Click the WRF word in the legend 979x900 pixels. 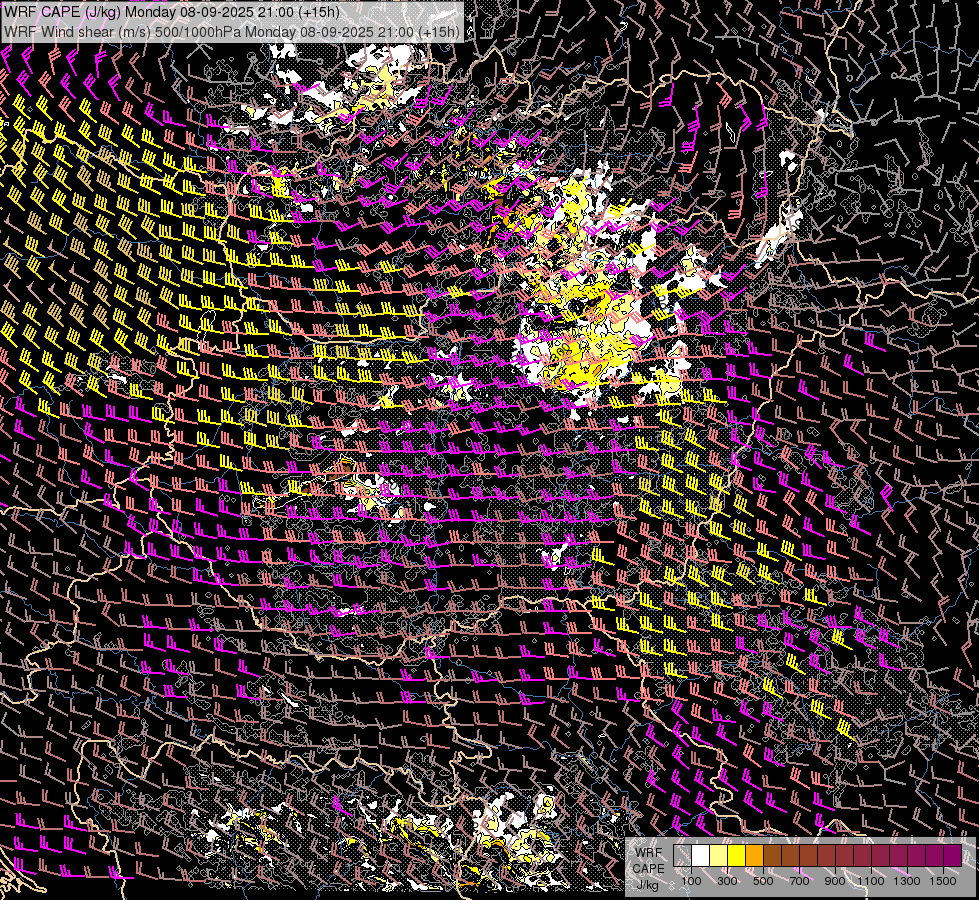(x=649, y=853)
